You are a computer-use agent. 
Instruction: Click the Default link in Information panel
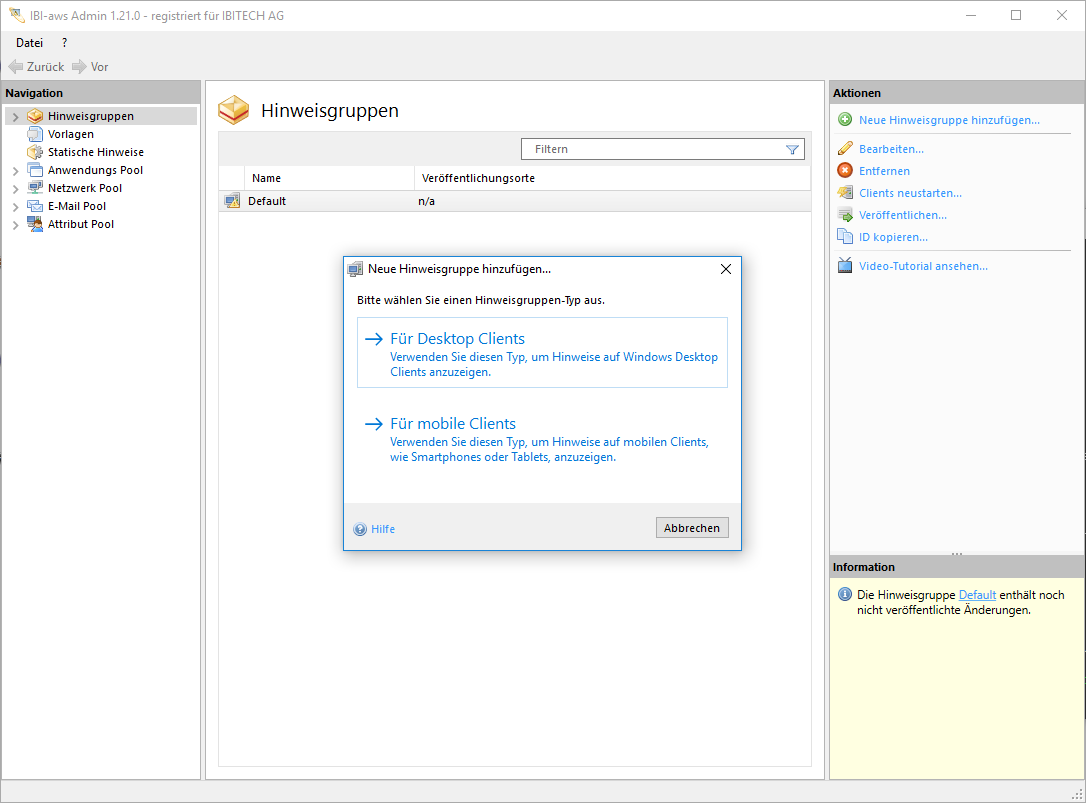click(x=977, y=595)
